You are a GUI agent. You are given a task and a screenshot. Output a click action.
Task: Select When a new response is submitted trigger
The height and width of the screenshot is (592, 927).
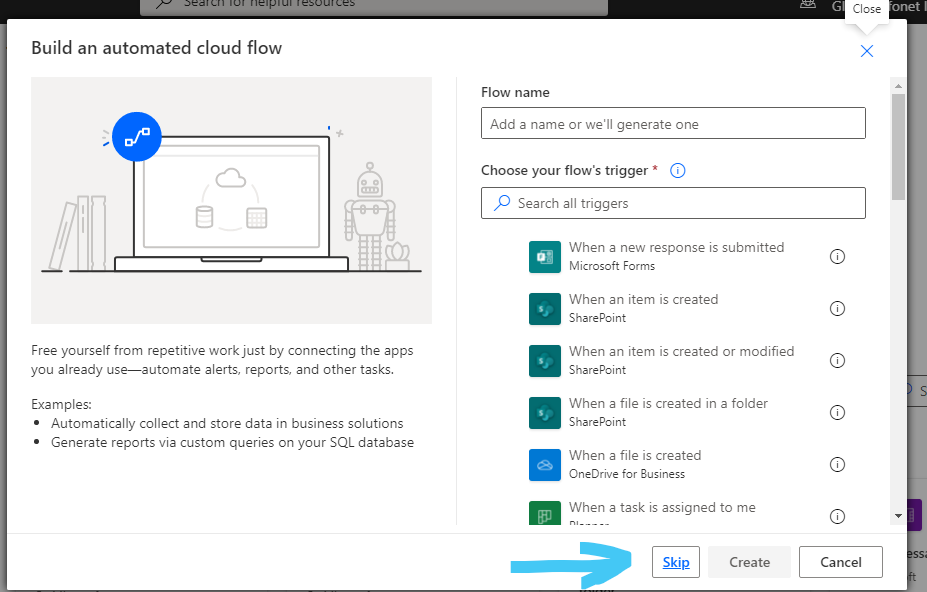[x=676, y=248]
